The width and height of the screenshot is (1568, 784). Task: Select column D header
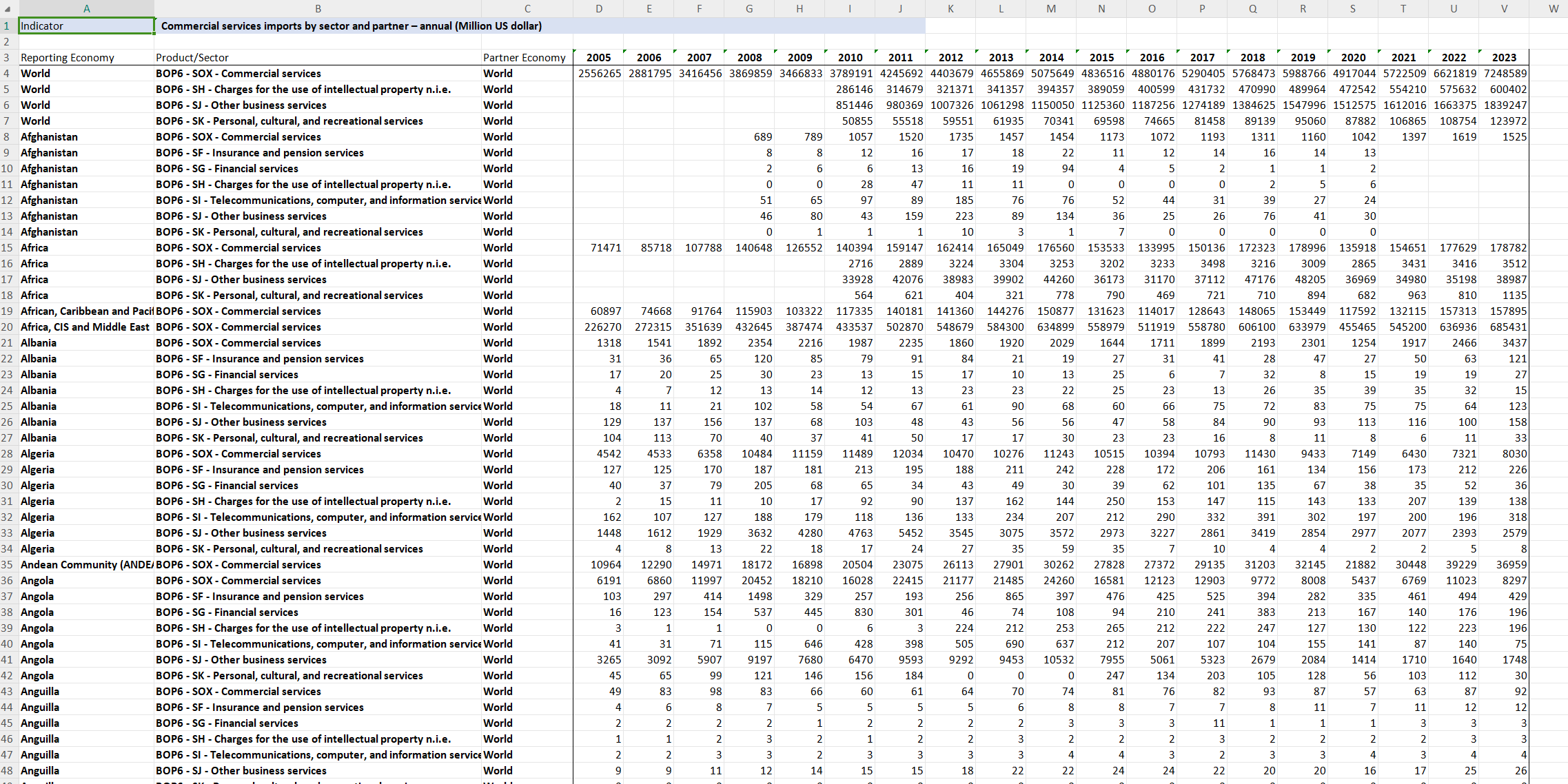pos(598,8)
